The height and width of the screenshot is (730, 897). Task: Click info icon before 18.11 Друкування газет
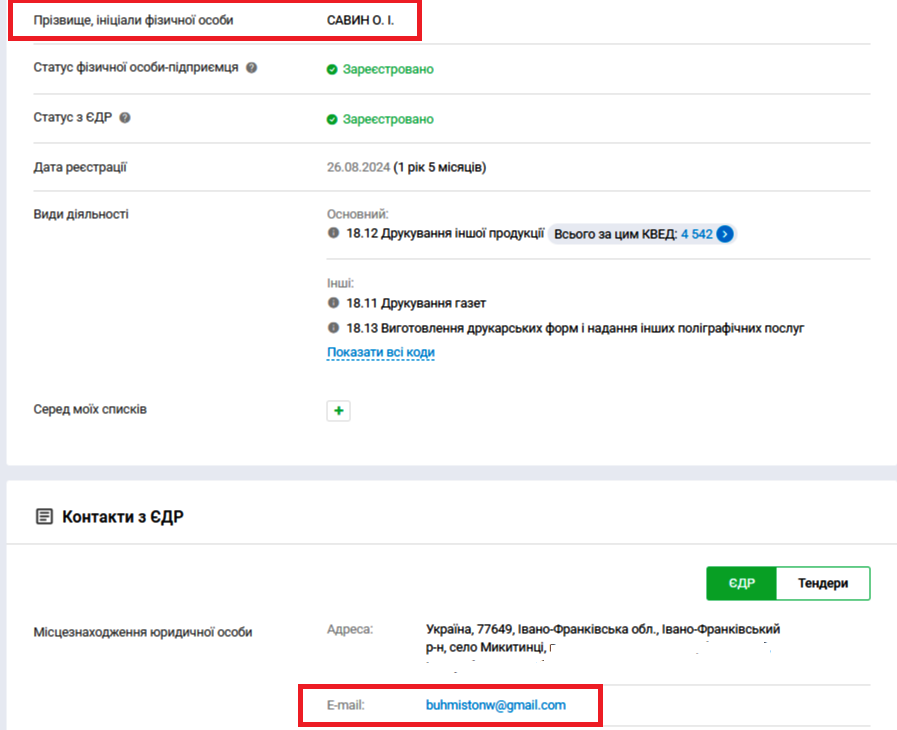click(x=334, y=302)
